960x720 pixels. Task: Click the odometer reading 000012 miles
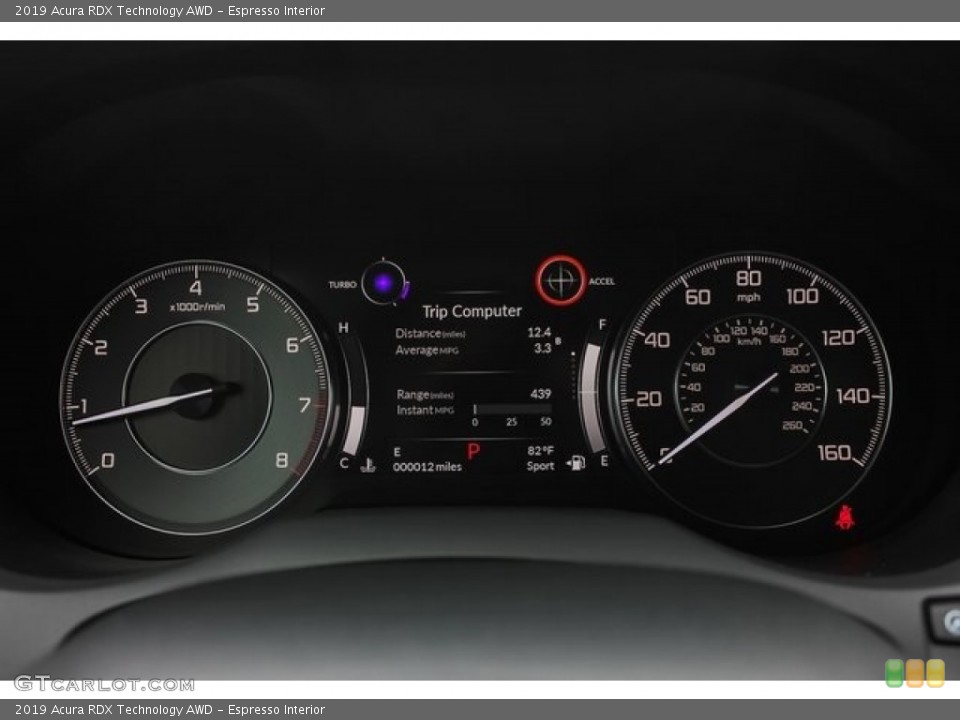pyautogui.click(x=427, y=467)
